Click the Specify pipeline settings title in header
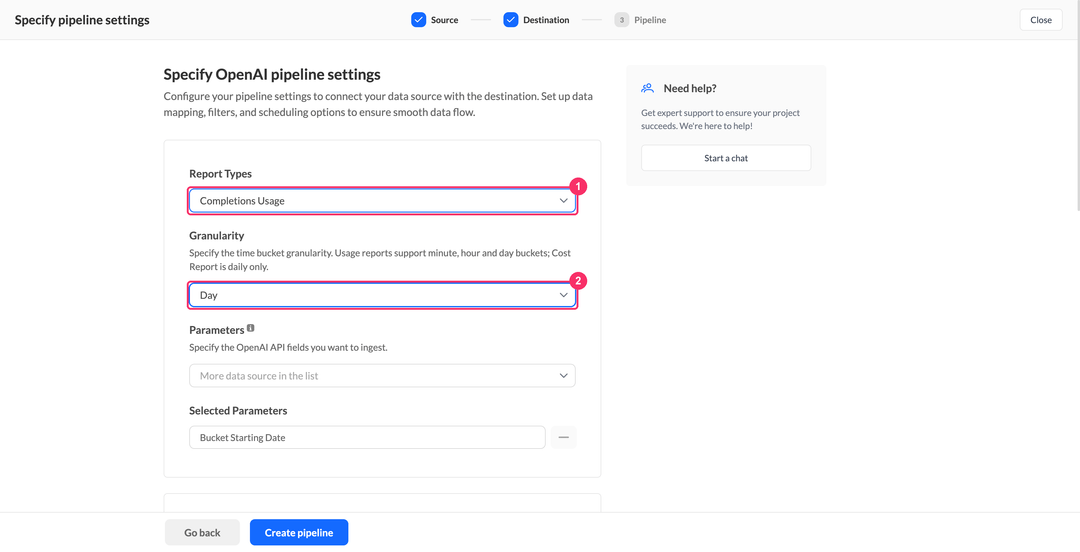The image size is (1080, 552). coord(82,20)
